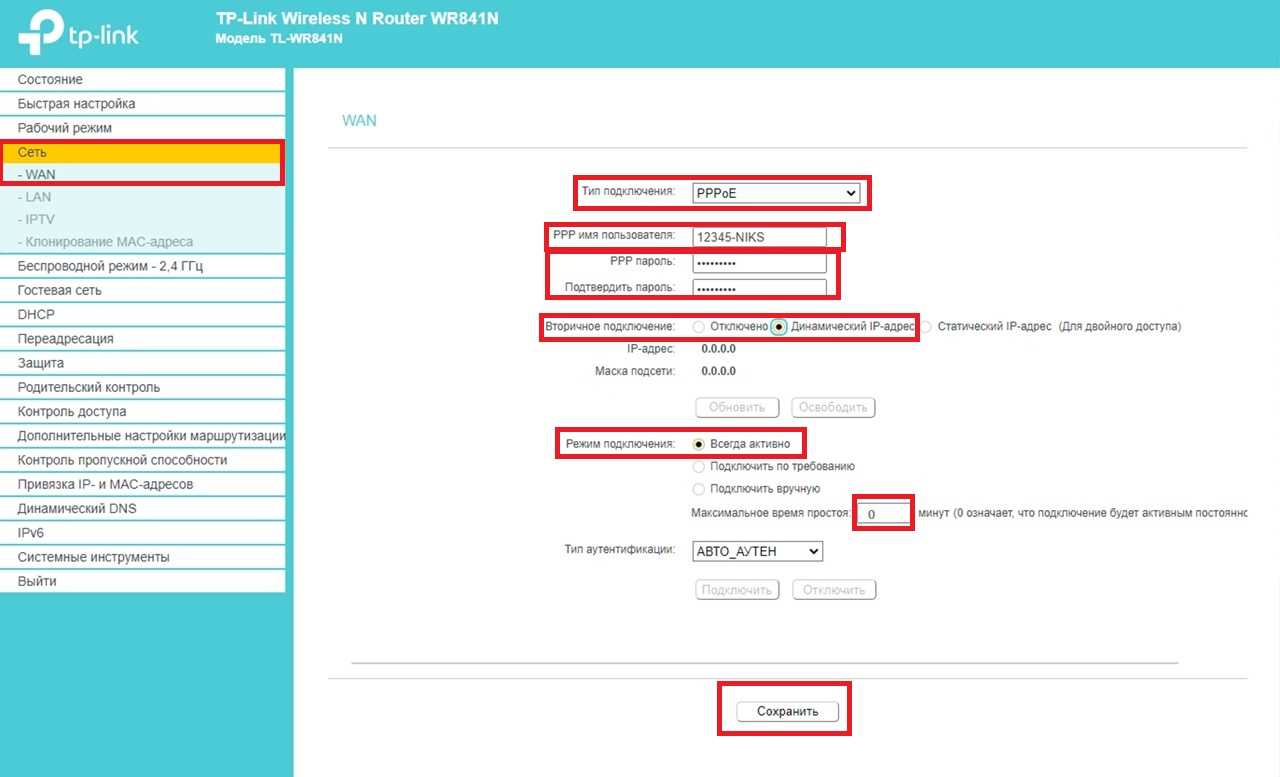Open the Состояние menu item

143,79
